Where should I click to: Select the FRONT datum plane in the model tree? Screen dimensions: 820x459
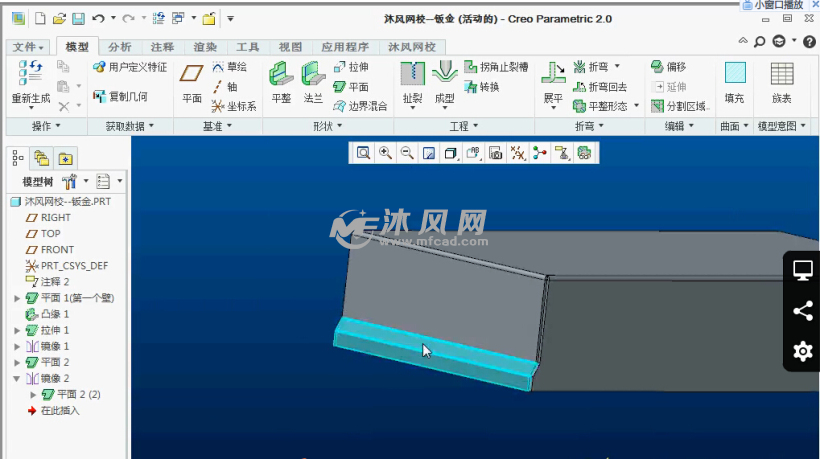pos(57,249)
